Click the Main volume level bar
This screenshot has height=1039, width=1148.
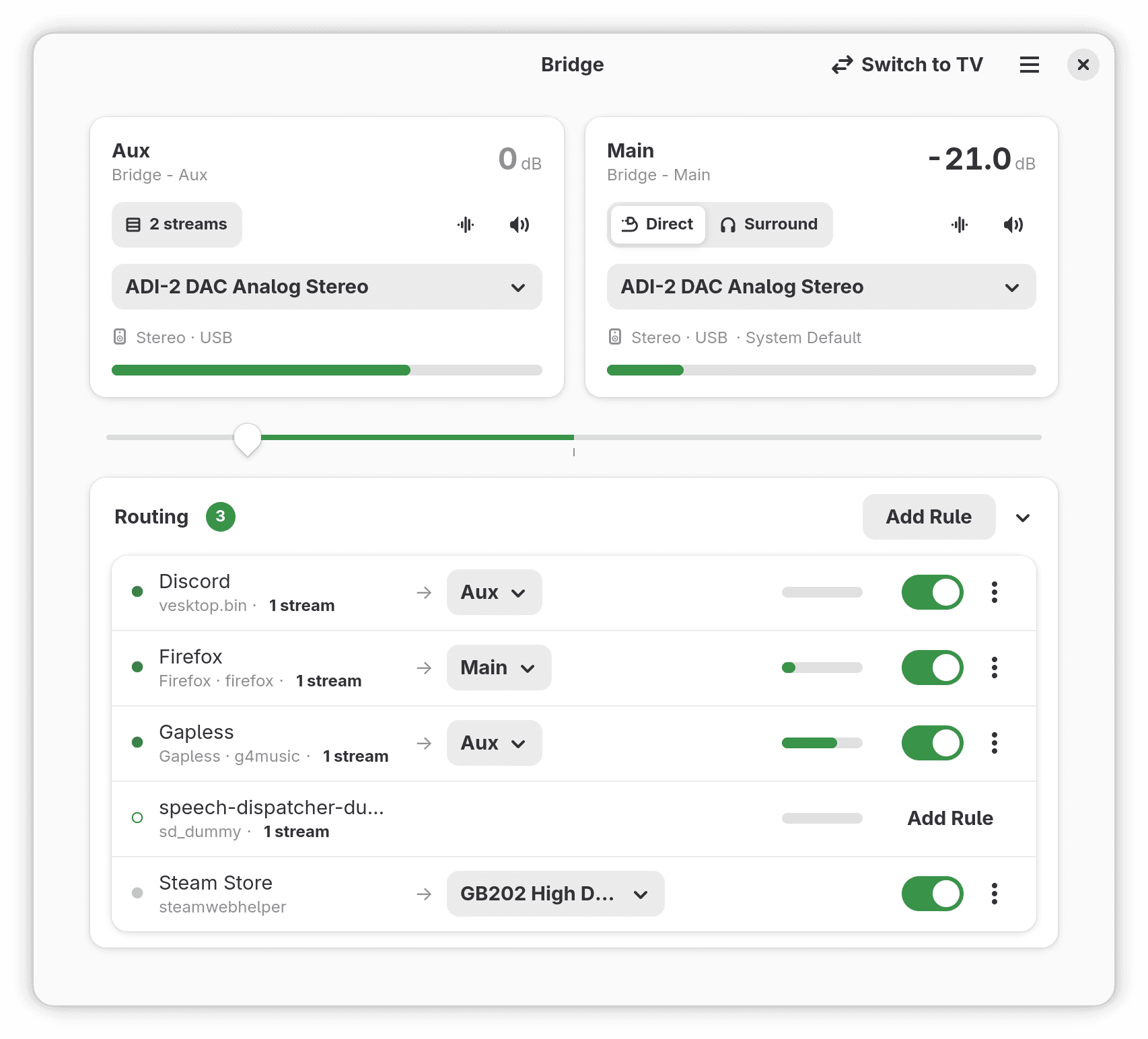(822, 370)
